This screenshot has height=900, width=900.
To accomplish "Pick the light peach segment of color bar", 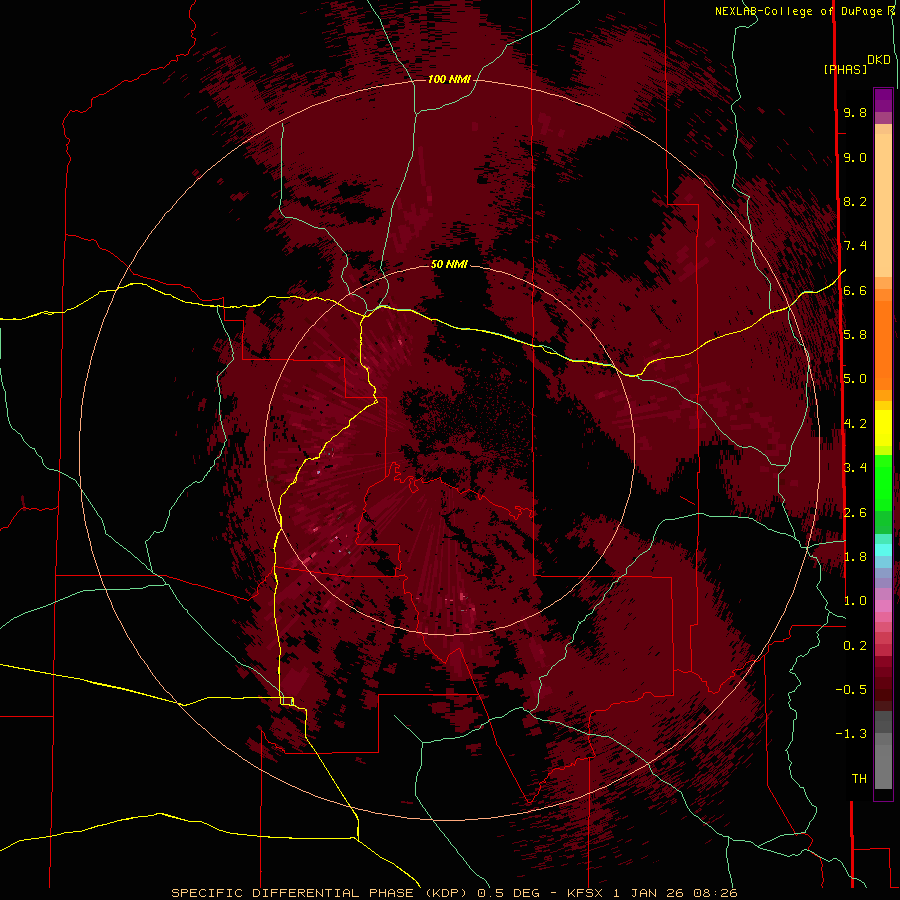I will click(883, 205).
